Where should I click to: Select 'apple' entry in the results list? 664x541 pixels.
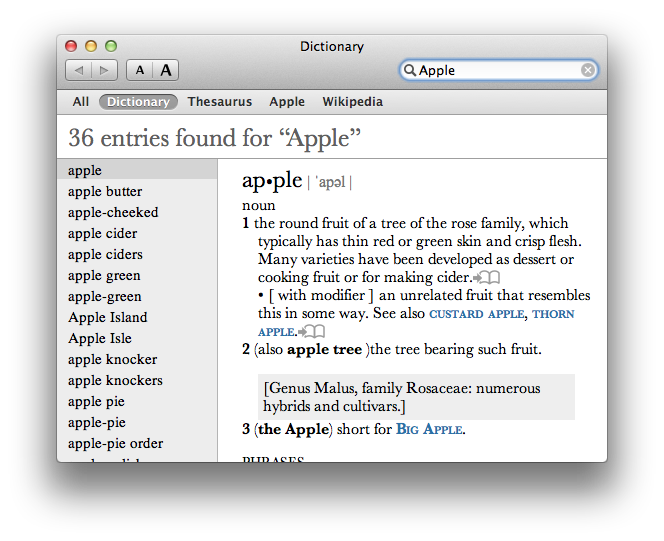point(137,170)
